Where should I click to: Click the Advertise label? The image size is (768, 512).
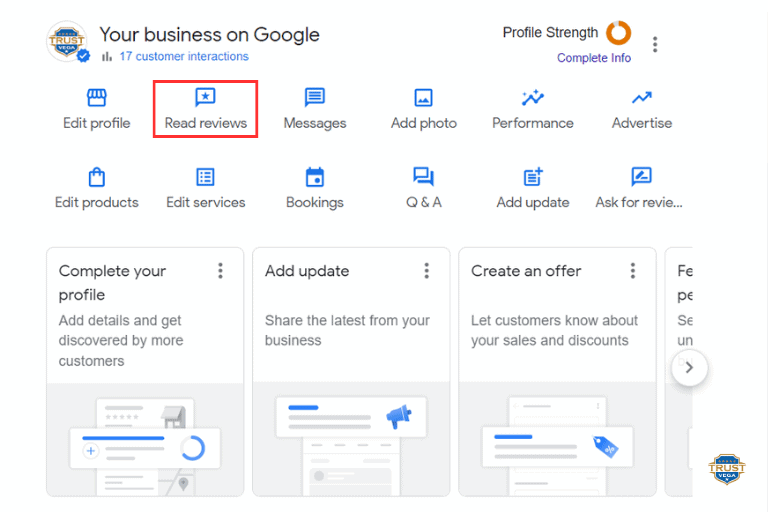[x=642, y=123]
